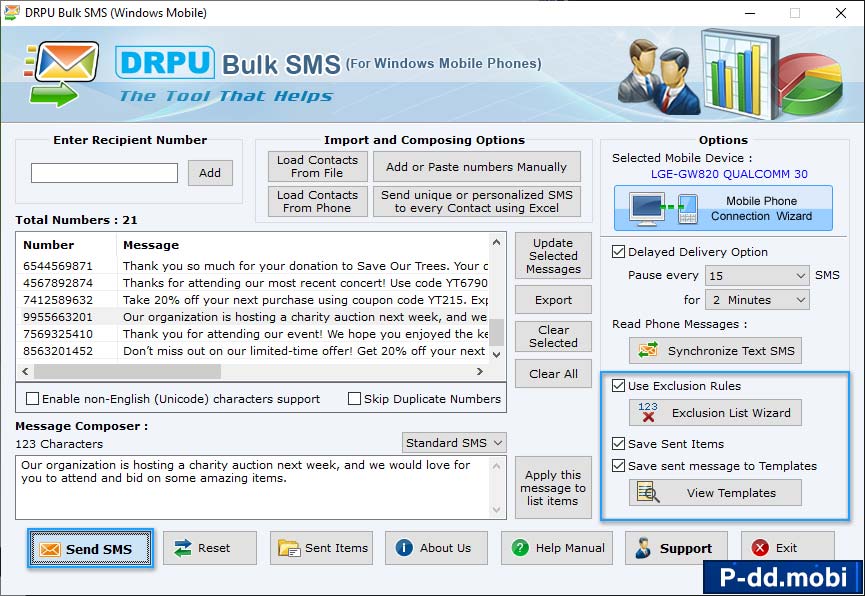The image size is (865, 596).
Task: Click the Clear Selected button
Action: pos(553,336)
